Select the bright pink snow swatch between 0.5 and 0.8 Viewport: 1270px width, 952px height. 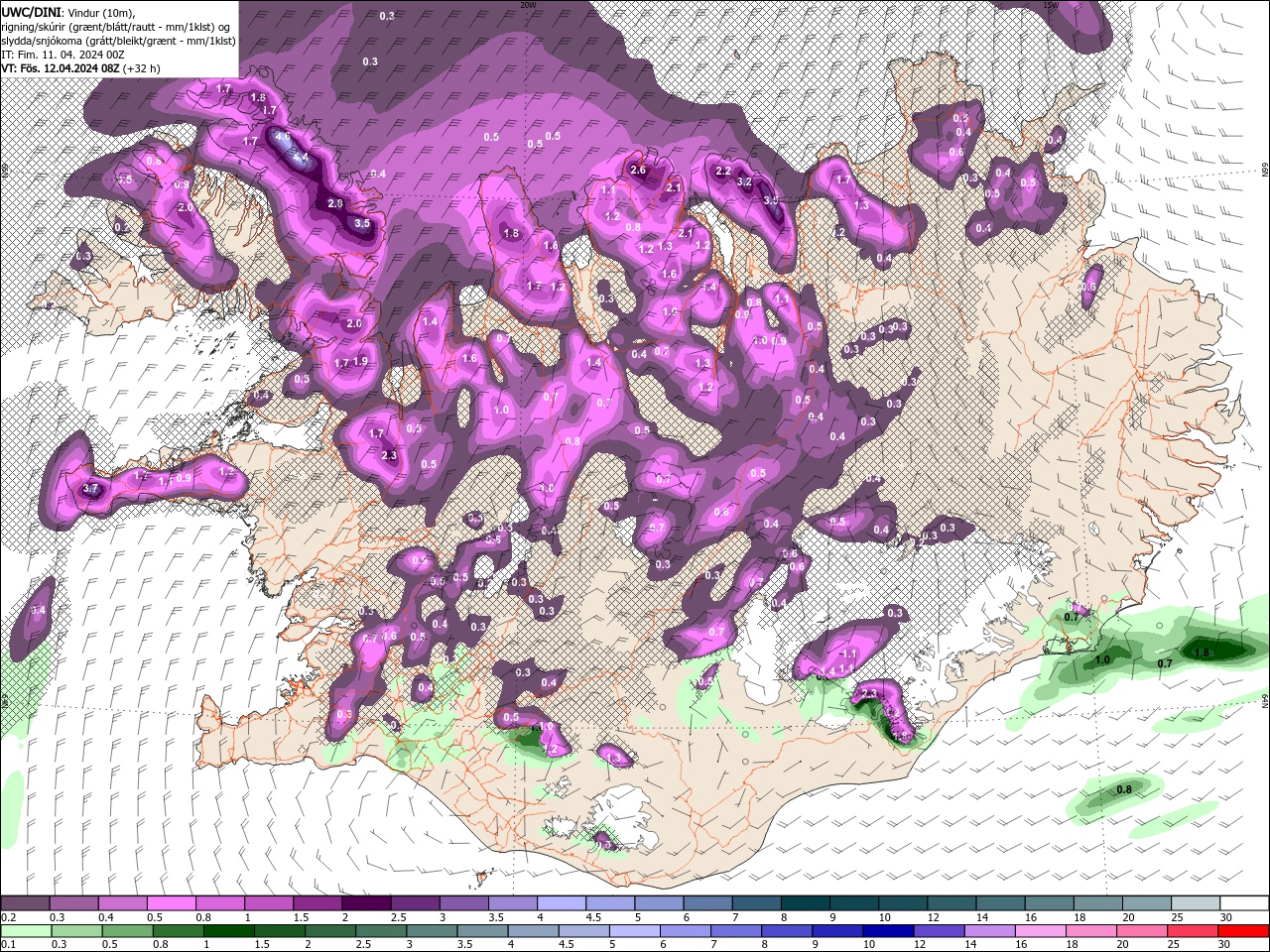tap(171, 903)
